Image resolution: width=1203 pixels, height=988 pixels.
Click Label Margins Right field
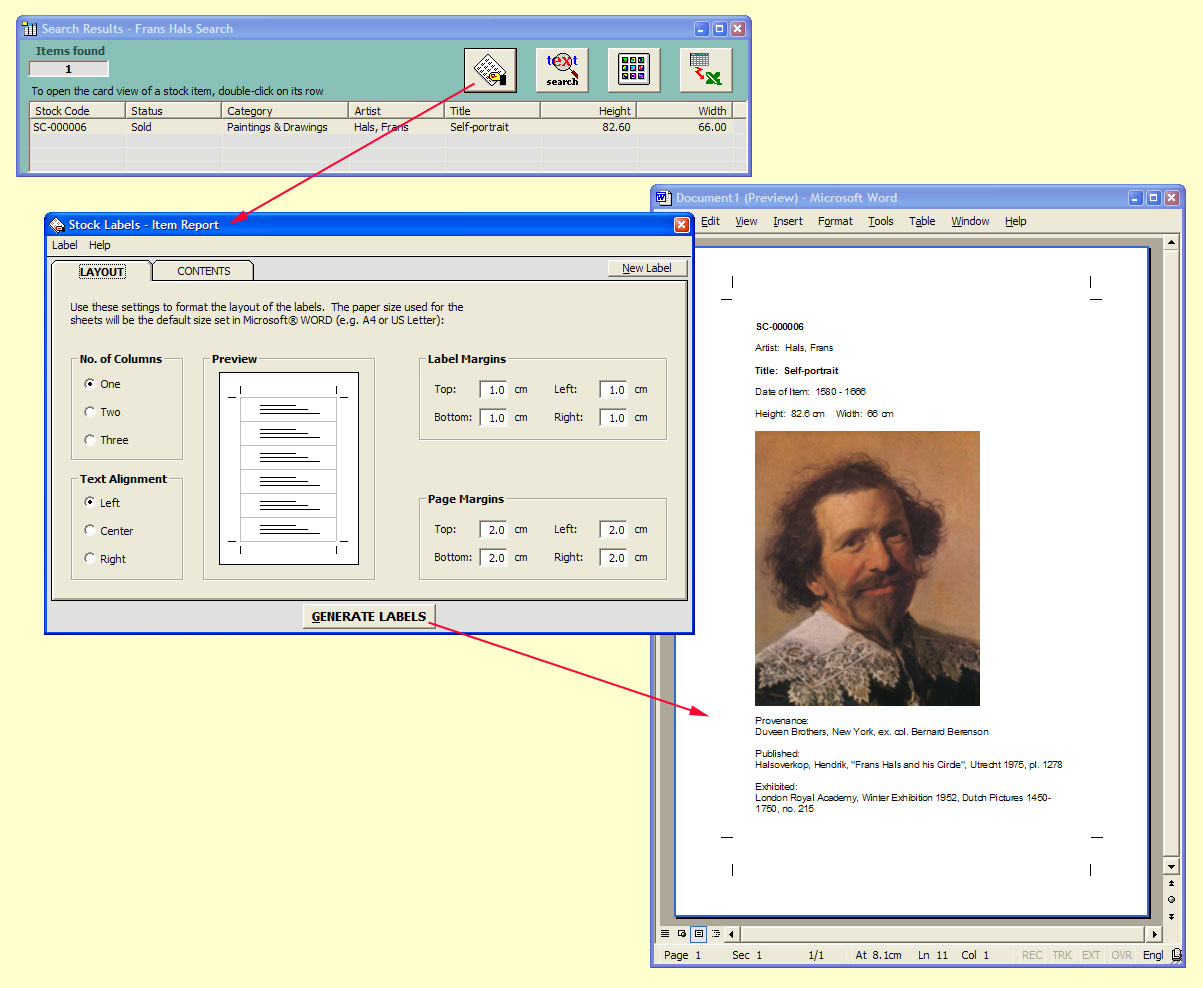(x=614, y=418)
